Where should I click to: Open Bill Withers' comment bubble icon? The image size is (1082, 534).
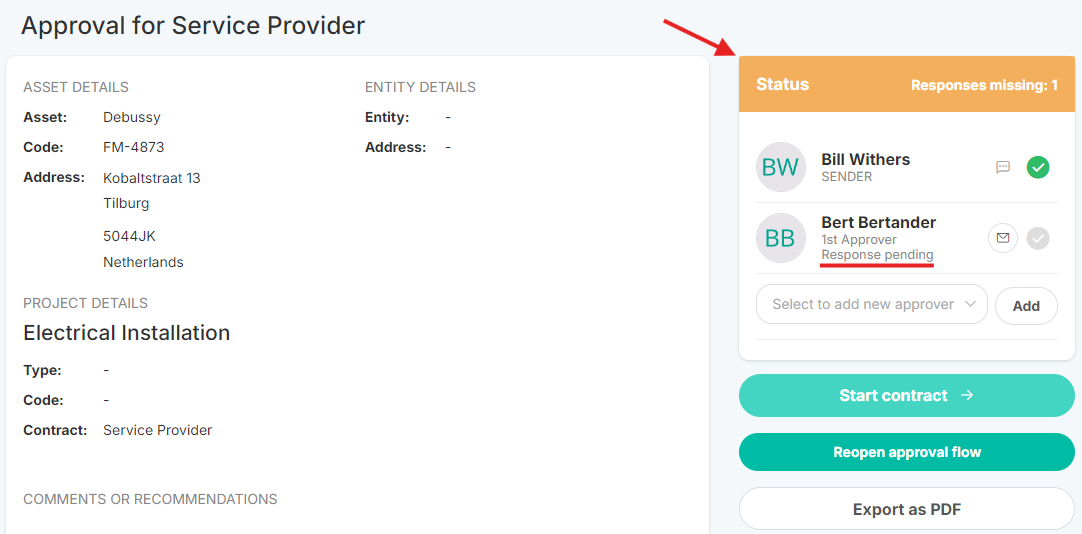(1003, 167)
